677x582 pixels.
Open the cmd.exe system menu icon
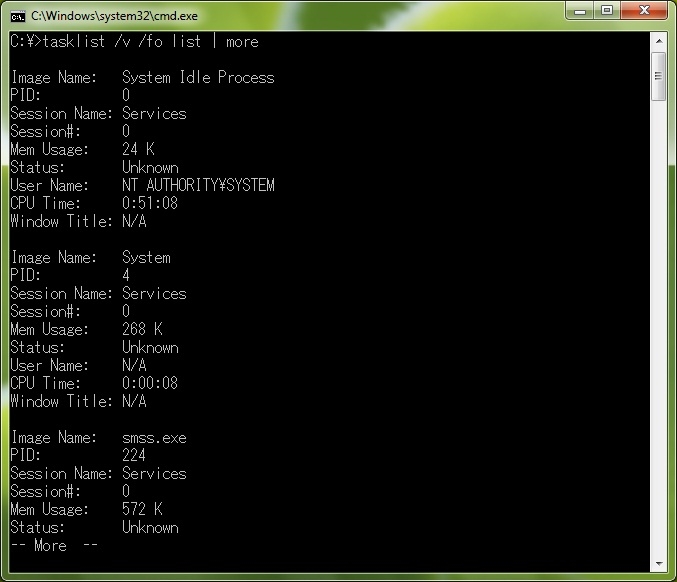point(18,16)
